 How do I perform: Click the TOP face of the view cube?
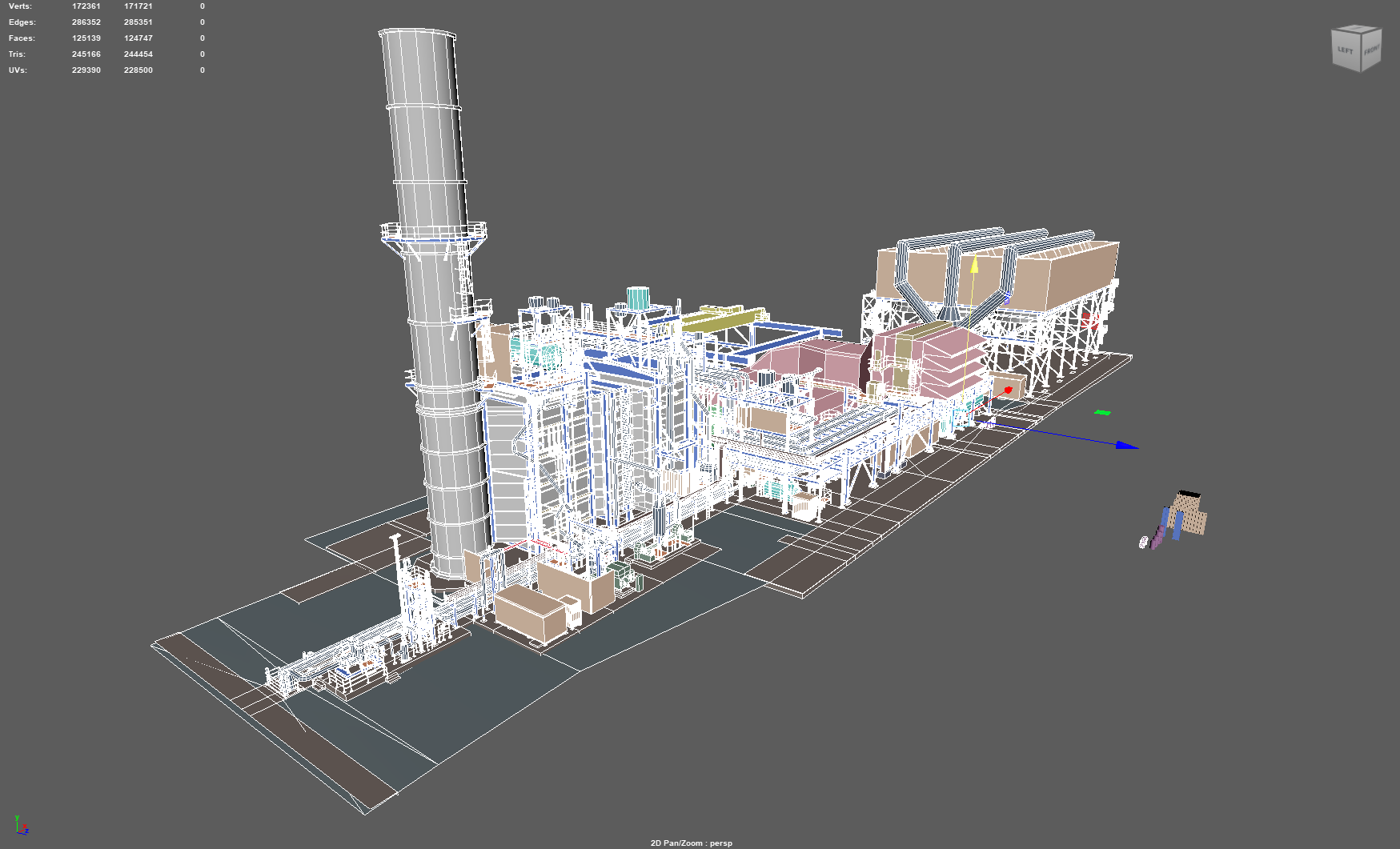[x=1358, y=29]
